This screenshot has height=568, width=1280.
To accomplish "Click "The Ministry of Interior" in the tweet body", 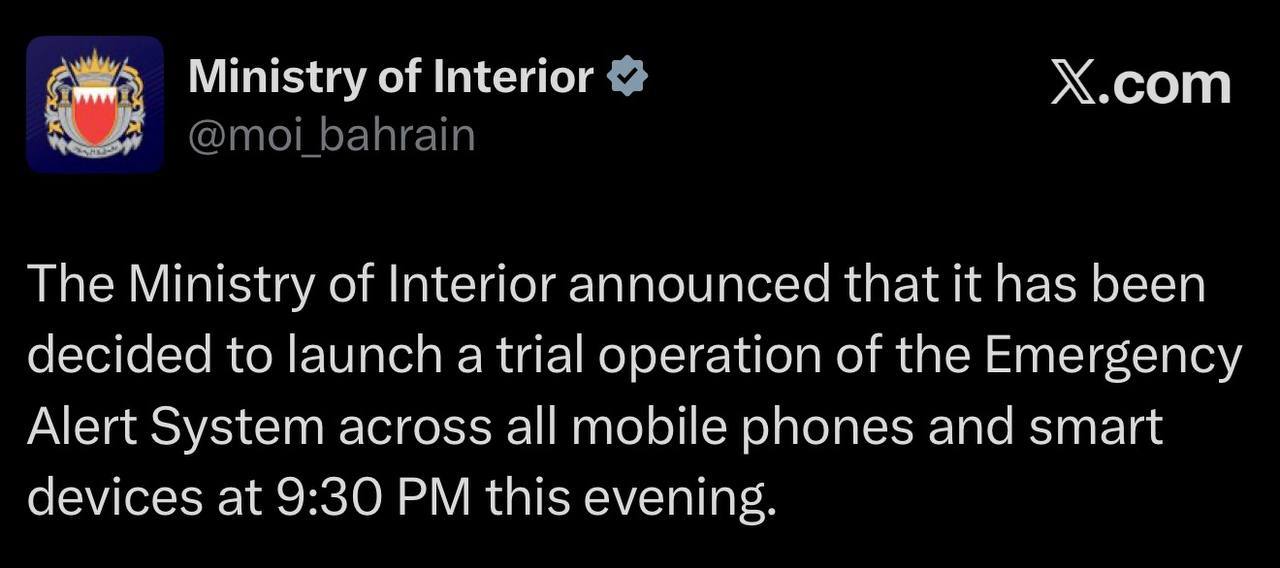I will (x=290, y=287).
